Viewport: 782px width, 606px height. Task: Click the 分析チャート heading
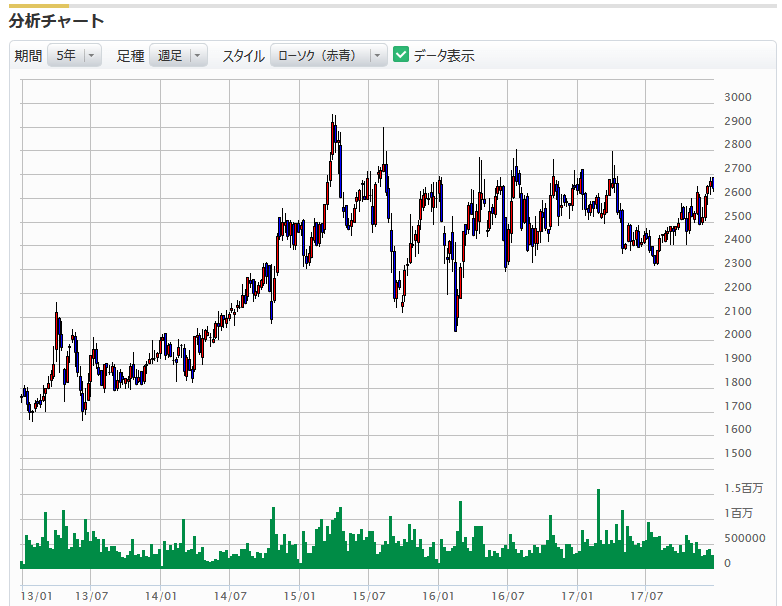57,20
